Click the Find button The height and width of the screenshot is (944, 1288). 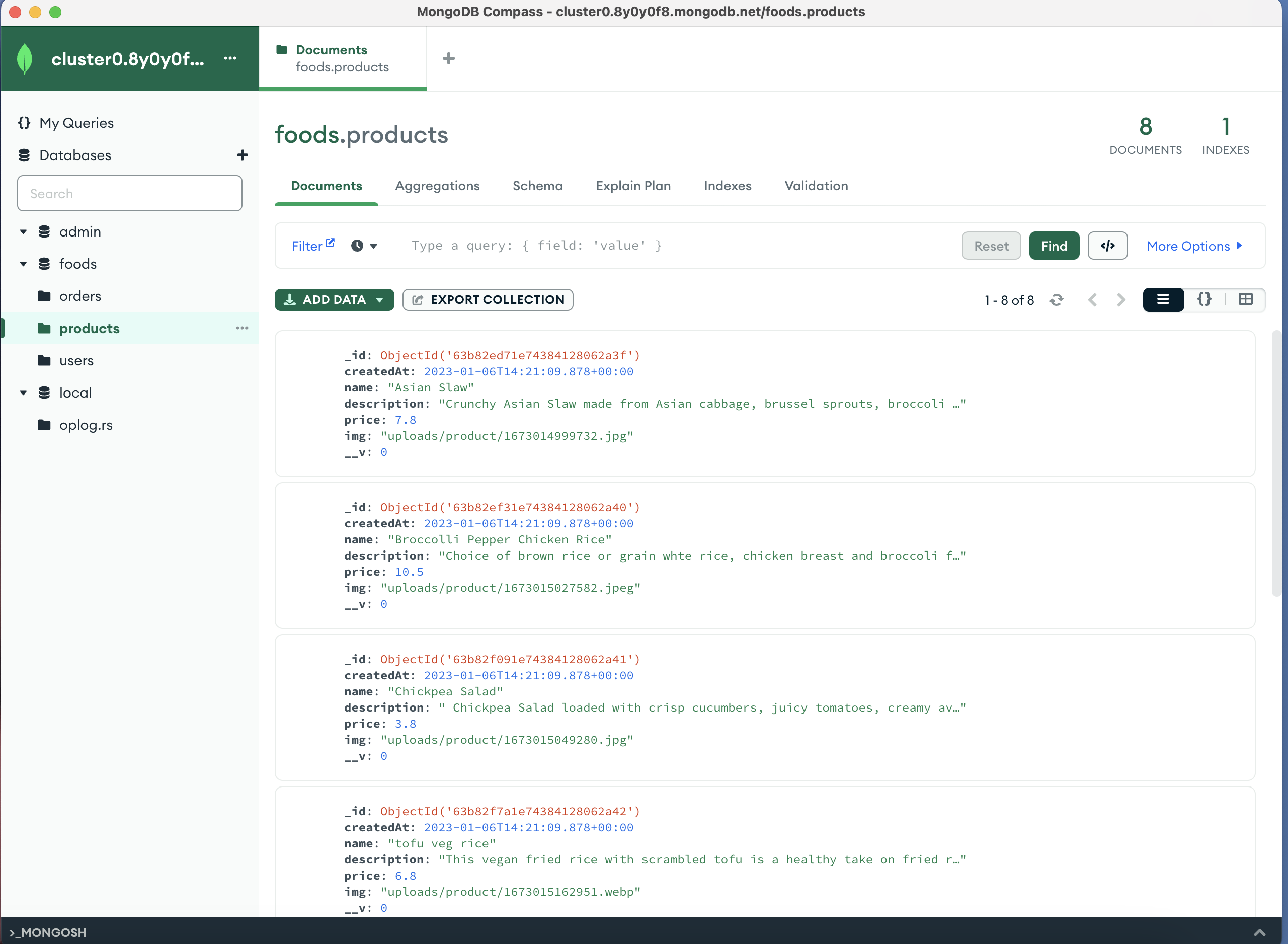(x=1053, y=246)
